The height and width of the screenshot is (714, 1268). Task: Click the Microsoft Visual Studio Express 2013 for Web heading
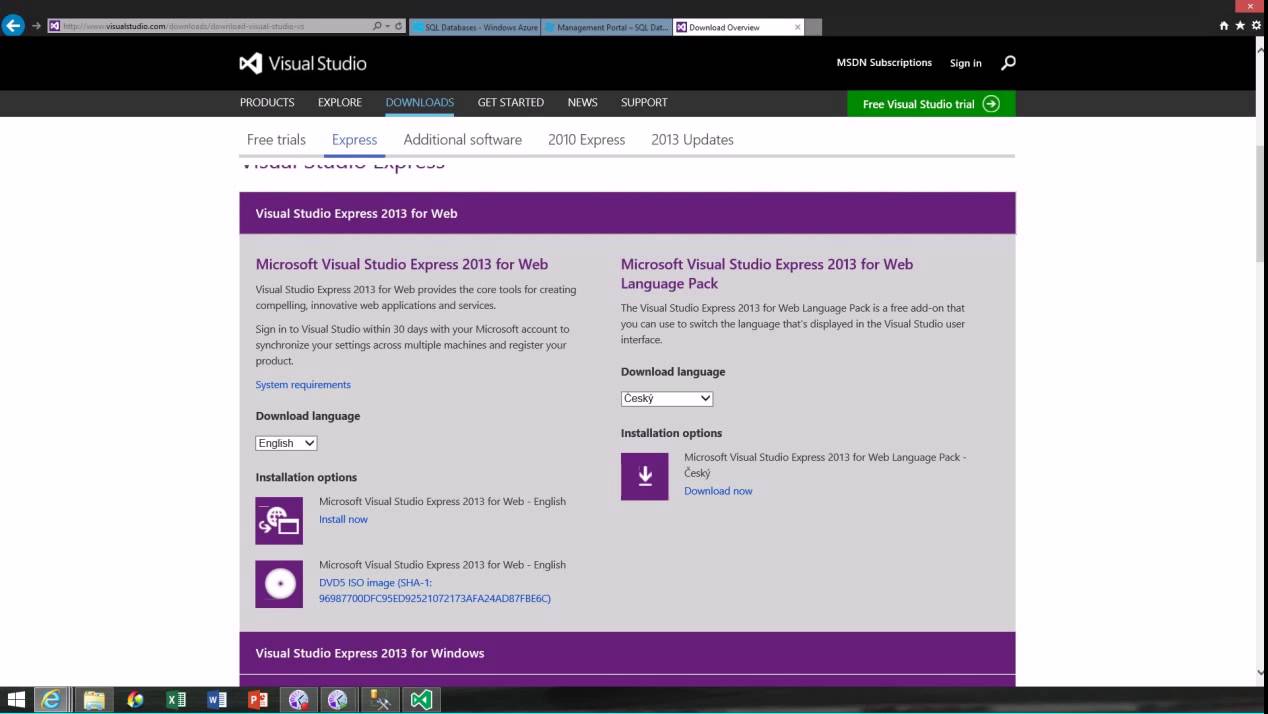coord(402,264)
